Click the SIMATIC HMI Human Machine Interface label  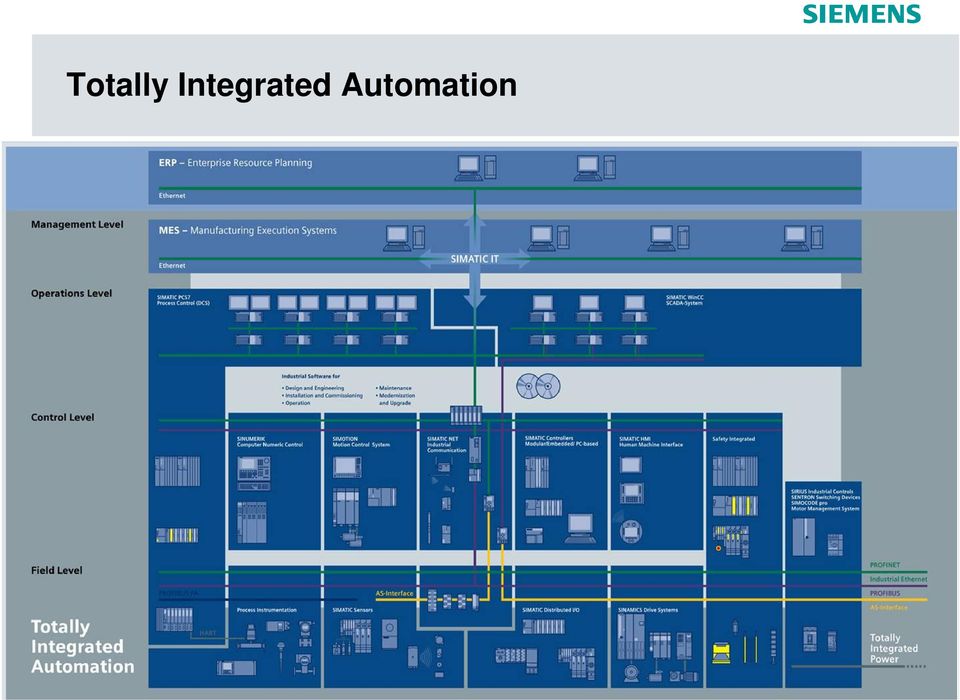pos(651,442)
